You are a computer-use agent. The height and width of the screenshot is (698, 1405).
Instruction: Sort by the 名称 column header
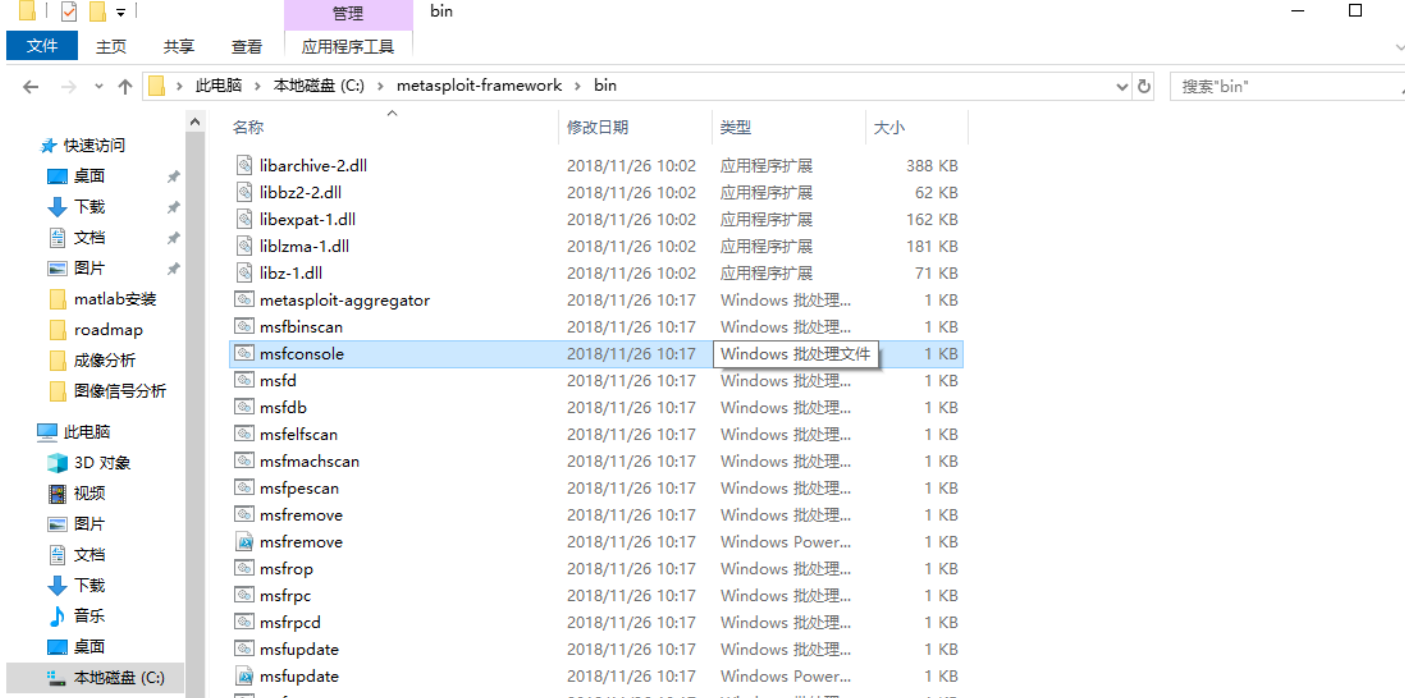(x=249, y=127)
